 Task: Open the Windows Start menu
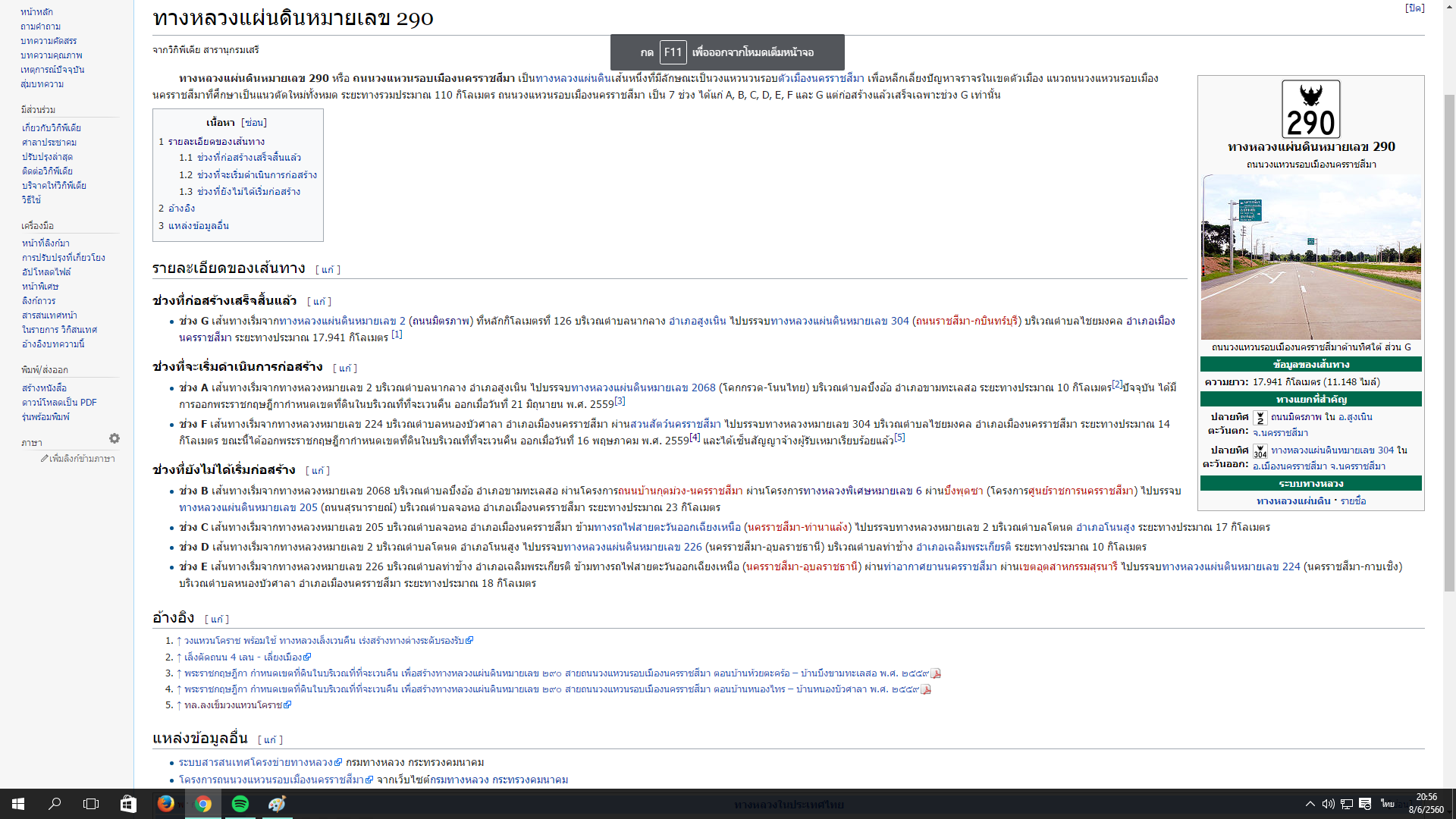click(18, 804)
